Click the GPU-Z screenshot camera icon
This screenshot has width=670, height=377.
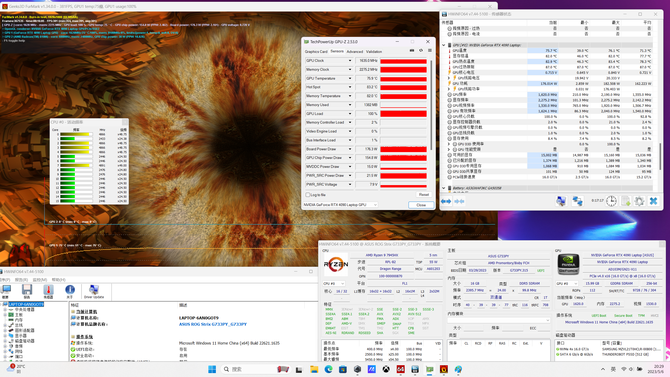coord(412,51)
